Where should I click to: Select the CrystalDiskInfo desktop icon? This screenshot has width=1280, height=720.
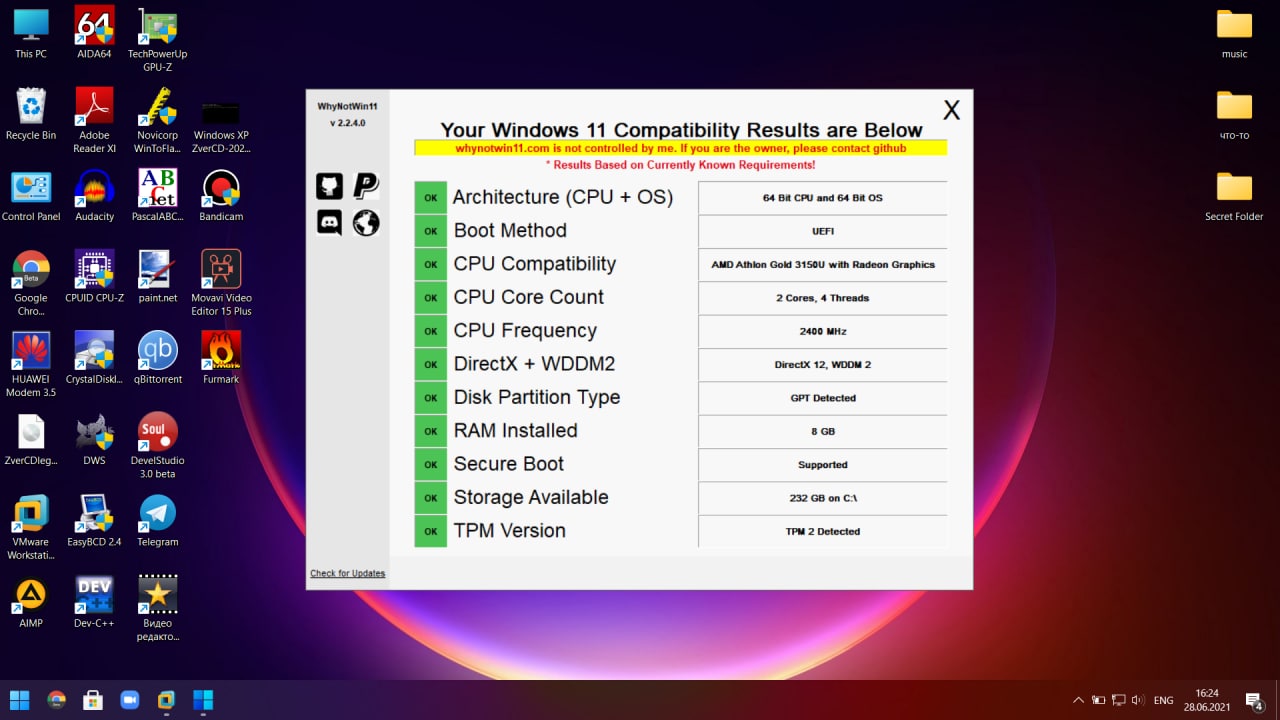[x=94, y=358]
